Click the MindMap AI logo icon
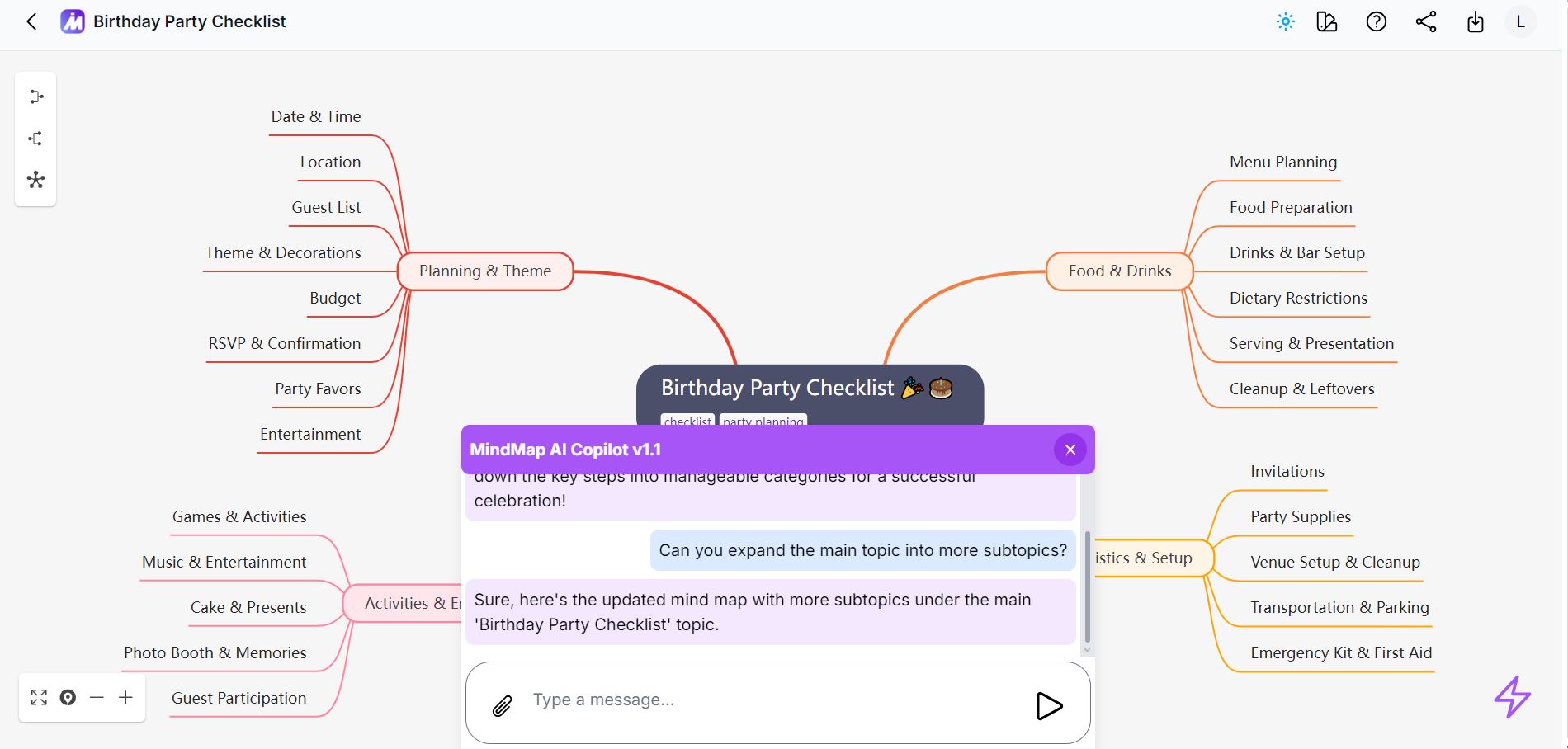Image resolution: width=1568 pixels, height=749 pixels. pos(73,21)
